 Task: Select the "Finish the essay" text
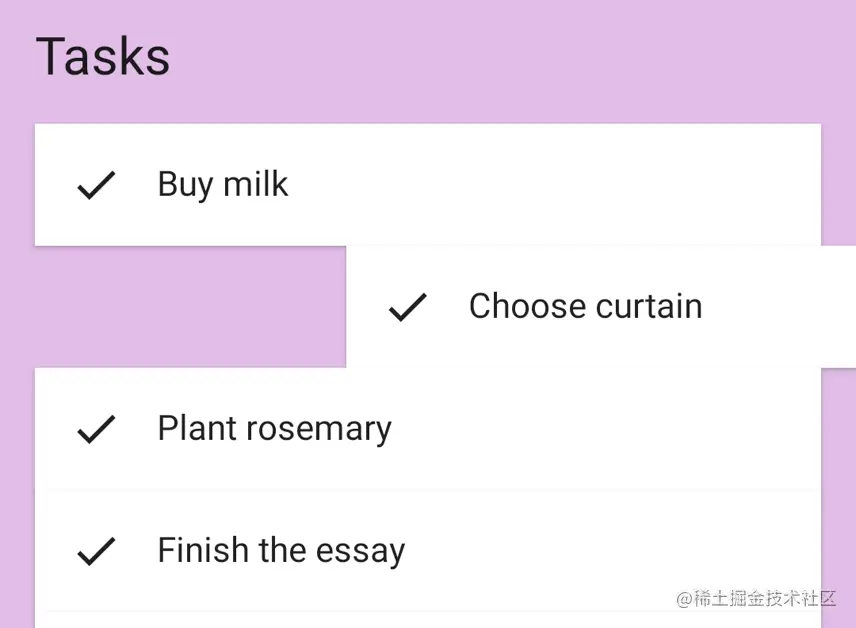pyautogui.click(x=281, y=551)
